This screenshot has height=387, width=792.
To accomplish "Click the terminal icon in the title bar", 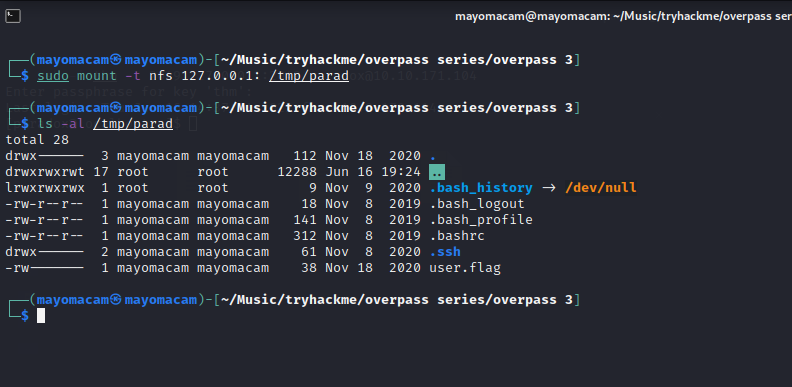I will pos(13,16).
